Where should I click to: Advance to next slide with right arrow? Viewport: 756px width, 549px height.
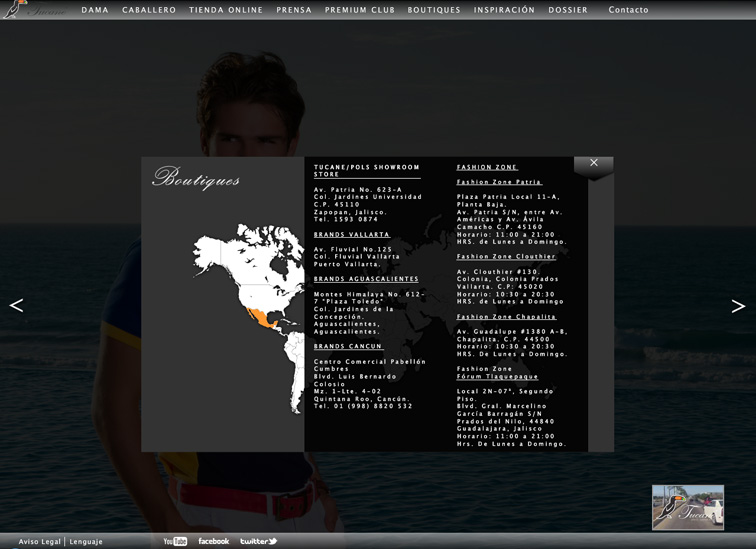(737, 306)
